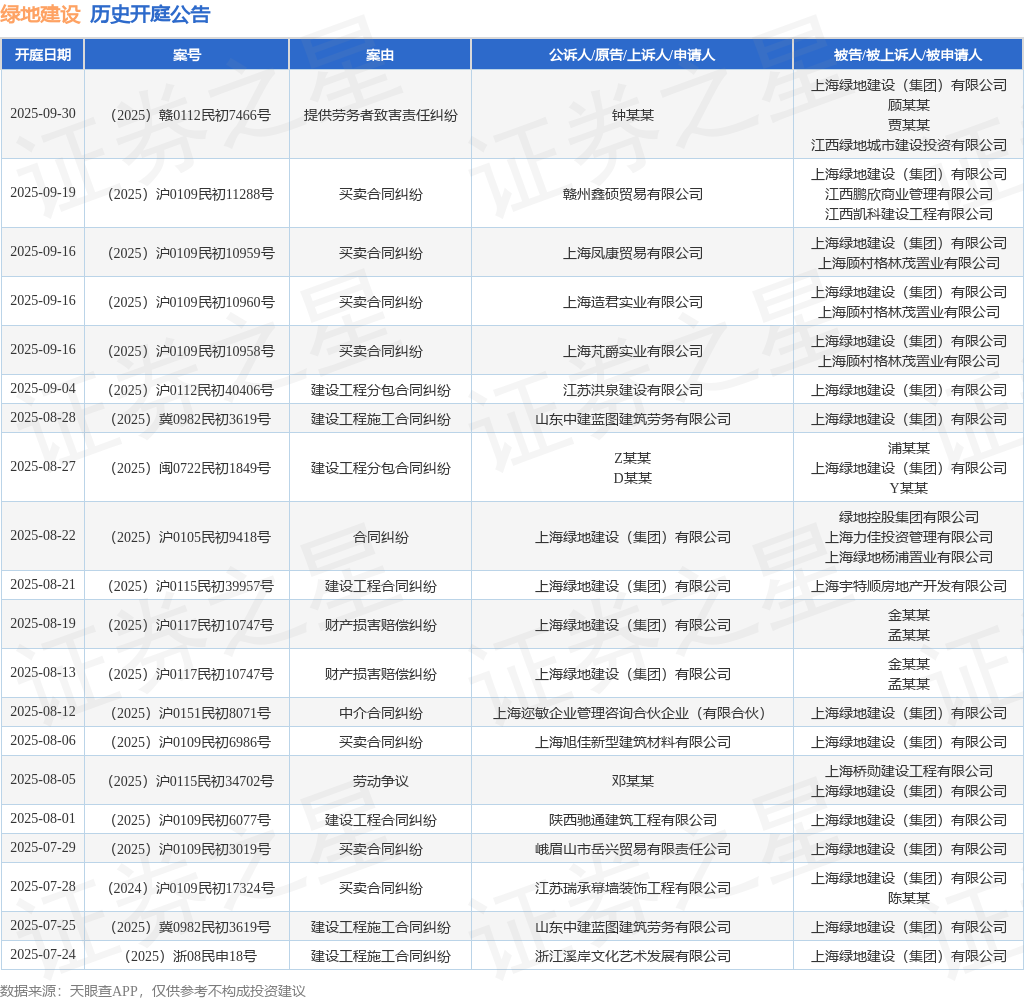Select date cell 2025-08-22

(43, 536)
